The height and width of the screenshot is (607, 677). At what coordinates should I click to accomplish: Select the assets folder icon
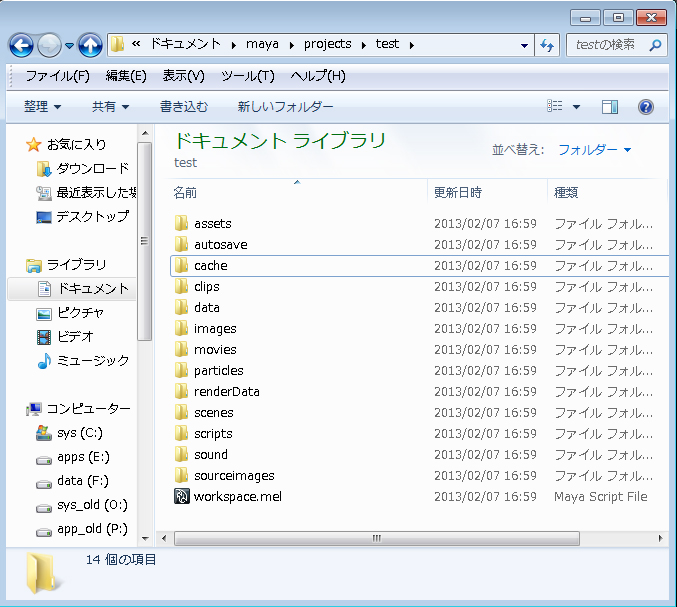181,223
